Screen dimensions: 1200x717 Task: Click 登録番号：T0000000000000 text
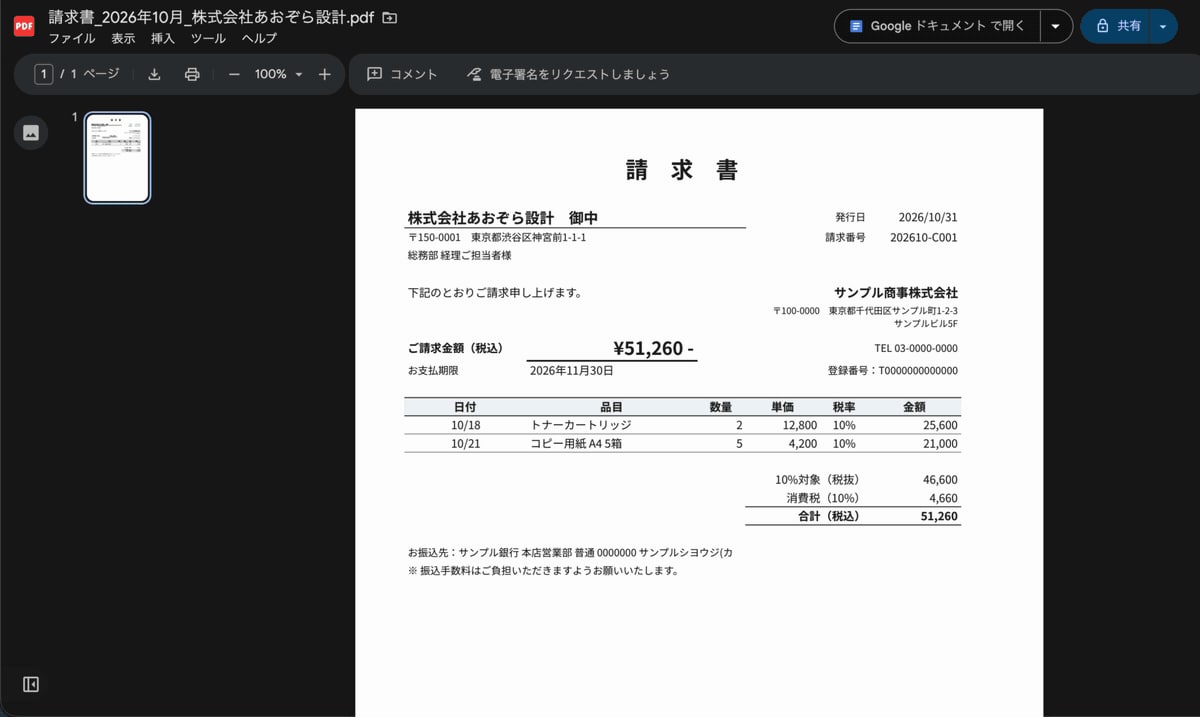click(892, 370)
